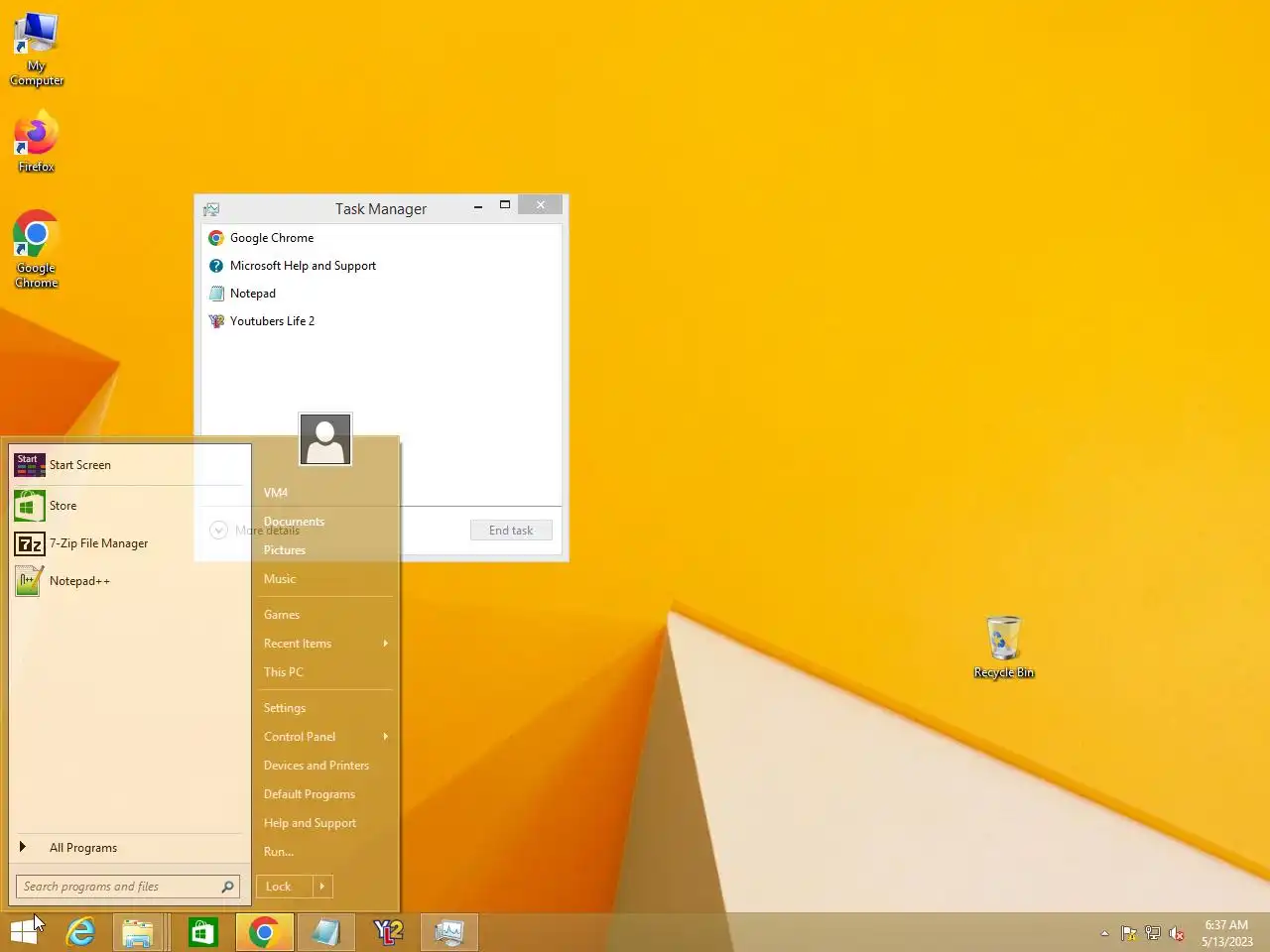Open Devices and Printers
This screenshot has height=952, width=1270.
click(317, 766)
